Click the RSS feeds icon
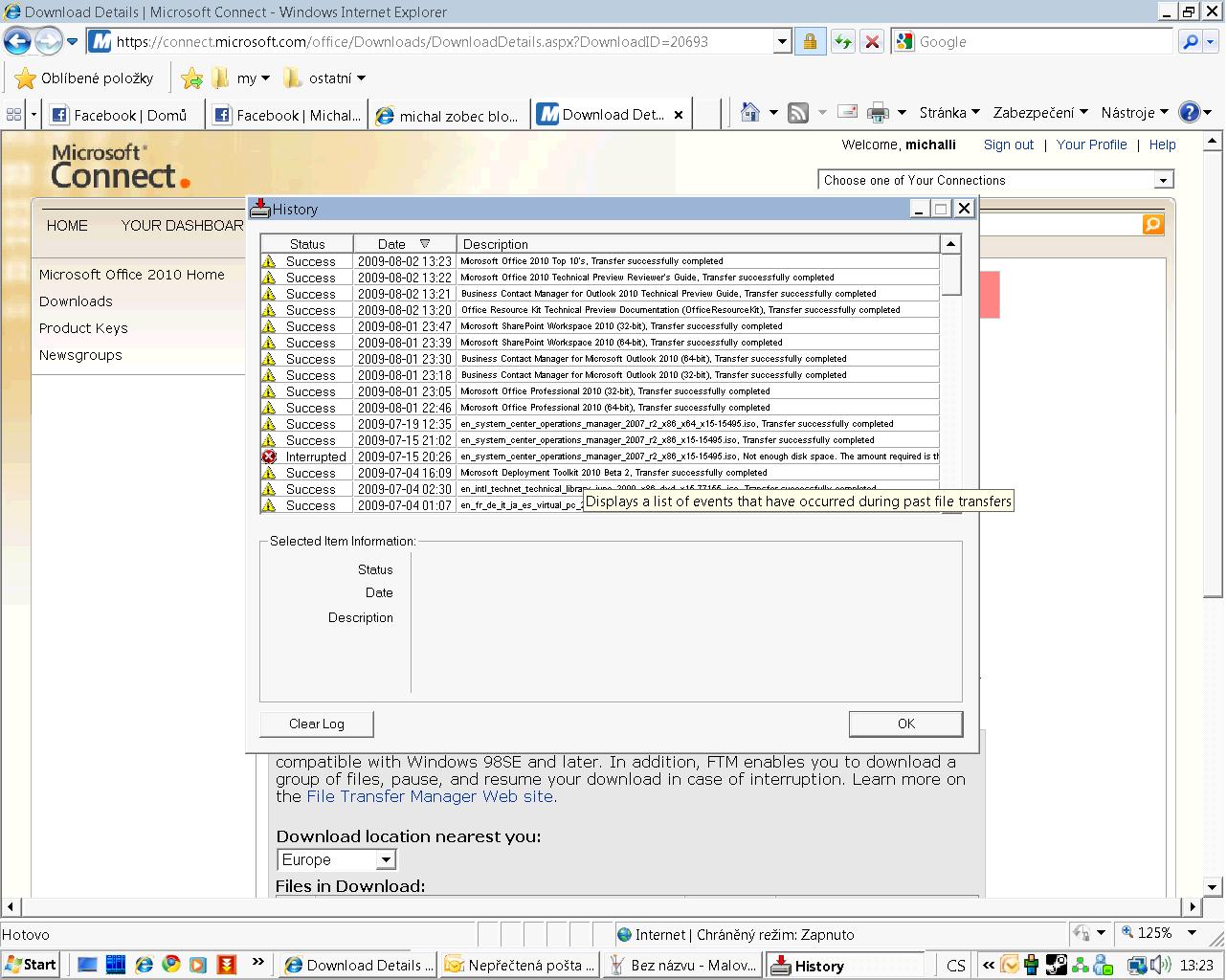The height and width of the screenshot is (980, 1227). click(x=797, y=113)
